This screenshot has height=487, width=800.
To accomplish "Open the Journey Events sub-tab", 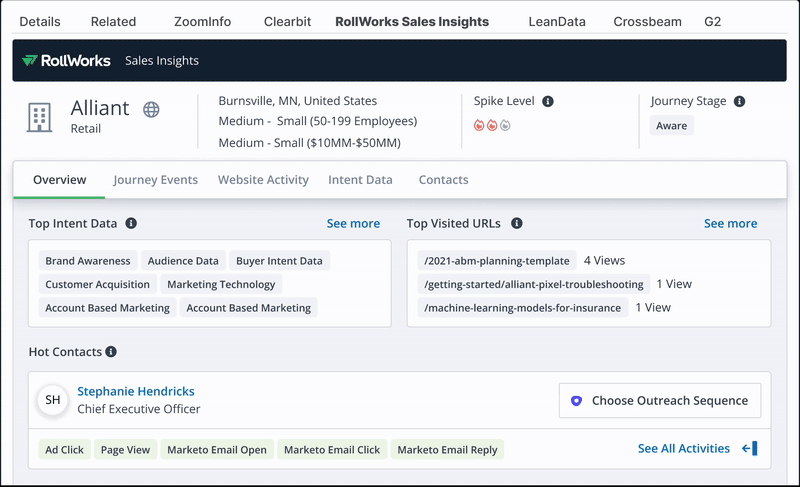I will point(155,180).
